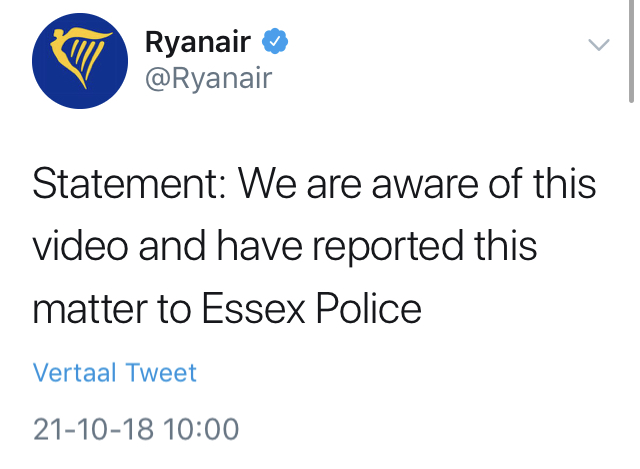Select the word Statement: in tweet

coord(129,184)
